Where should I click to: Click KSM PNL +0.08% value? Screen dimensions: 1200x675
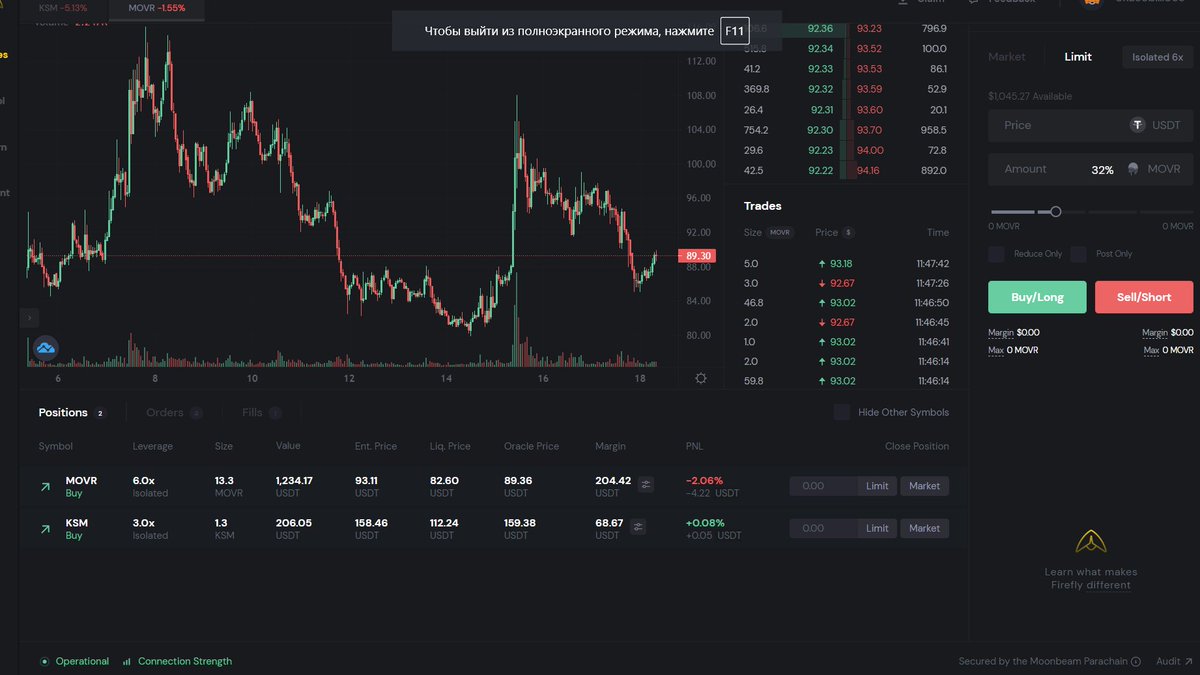pos(705,522)
